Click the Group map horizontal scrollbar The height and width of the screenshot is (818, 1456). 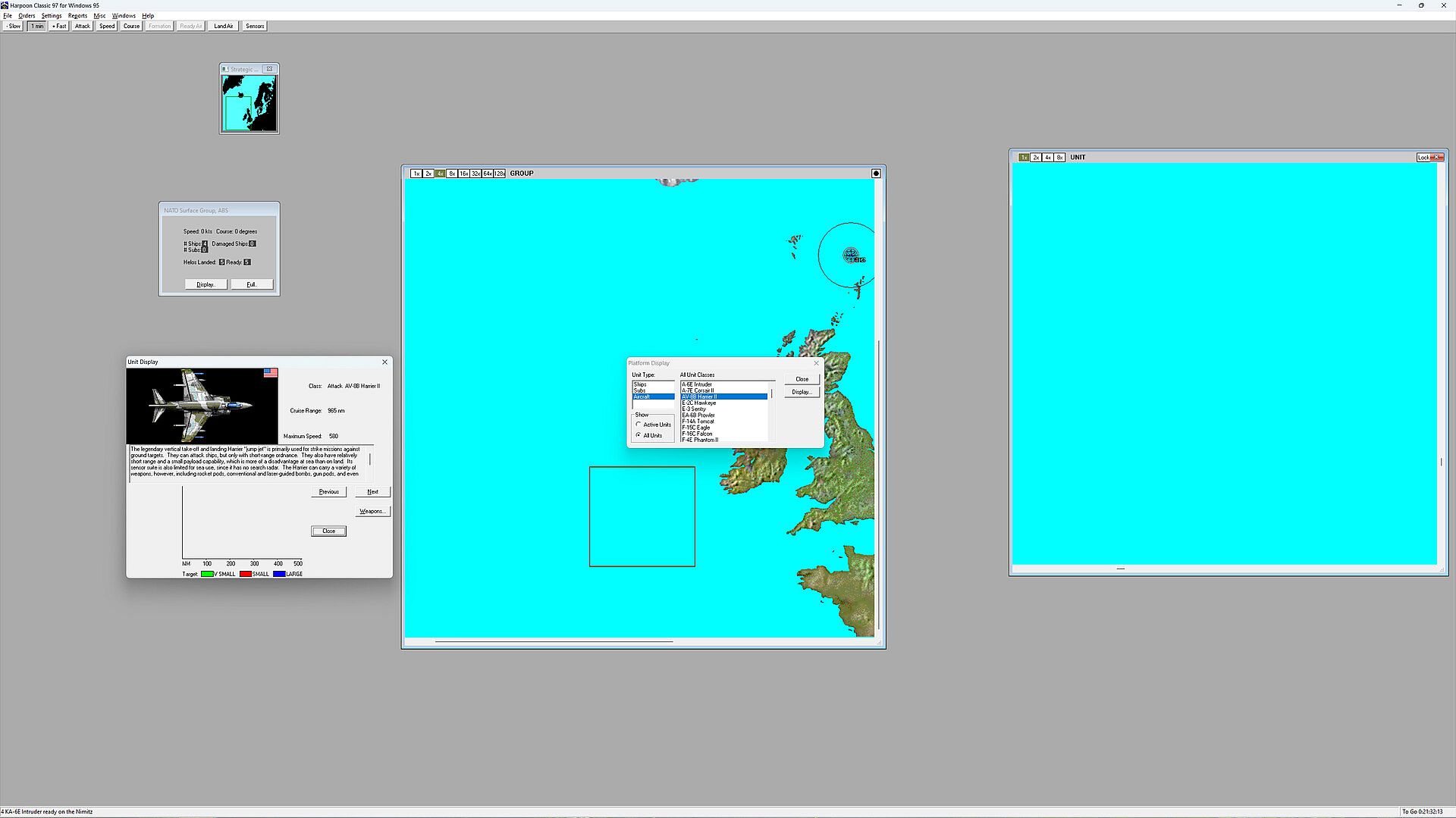(641, 641)
